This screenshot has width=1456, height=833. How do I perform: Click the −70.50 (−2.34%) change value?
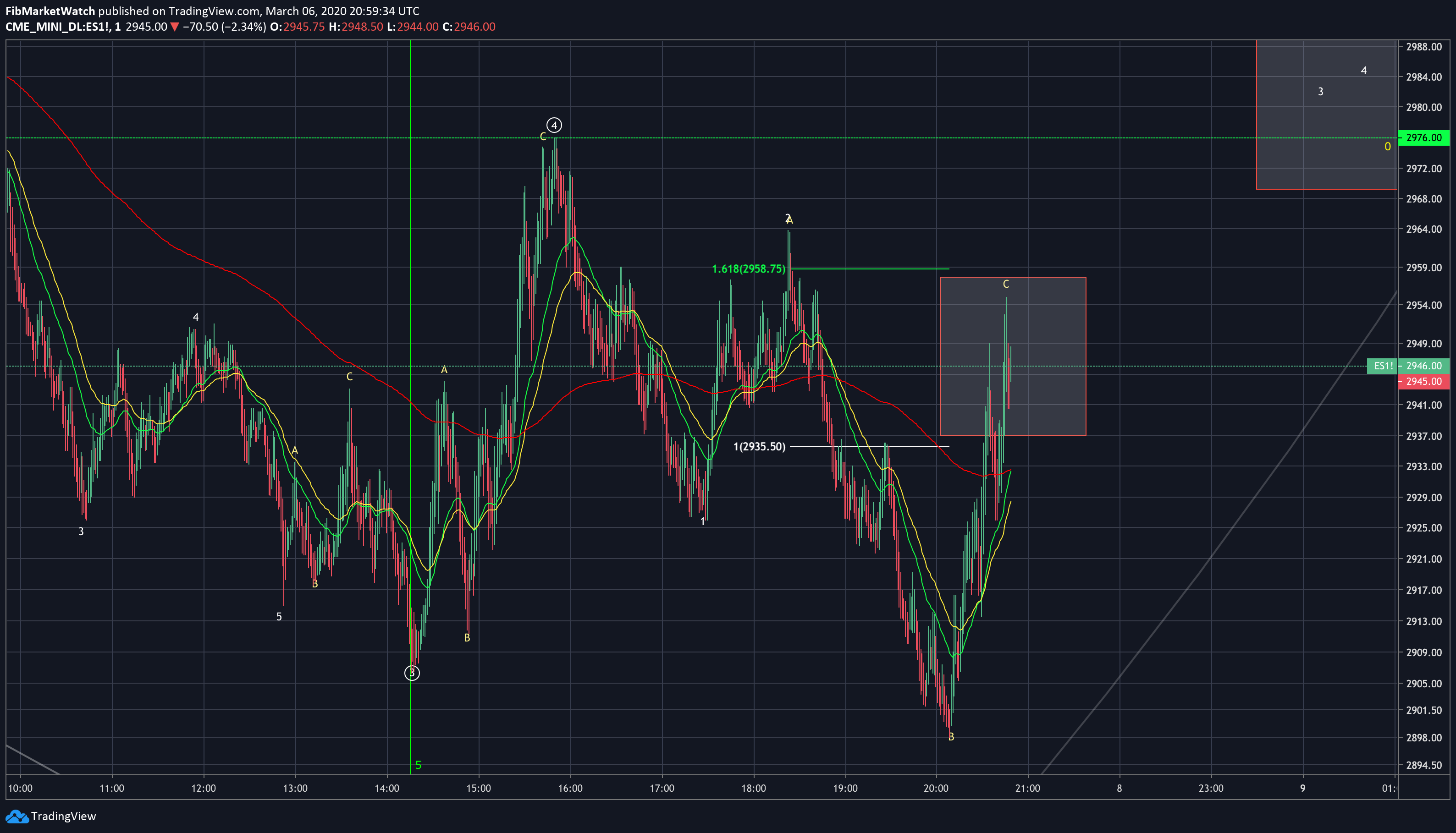224,27
